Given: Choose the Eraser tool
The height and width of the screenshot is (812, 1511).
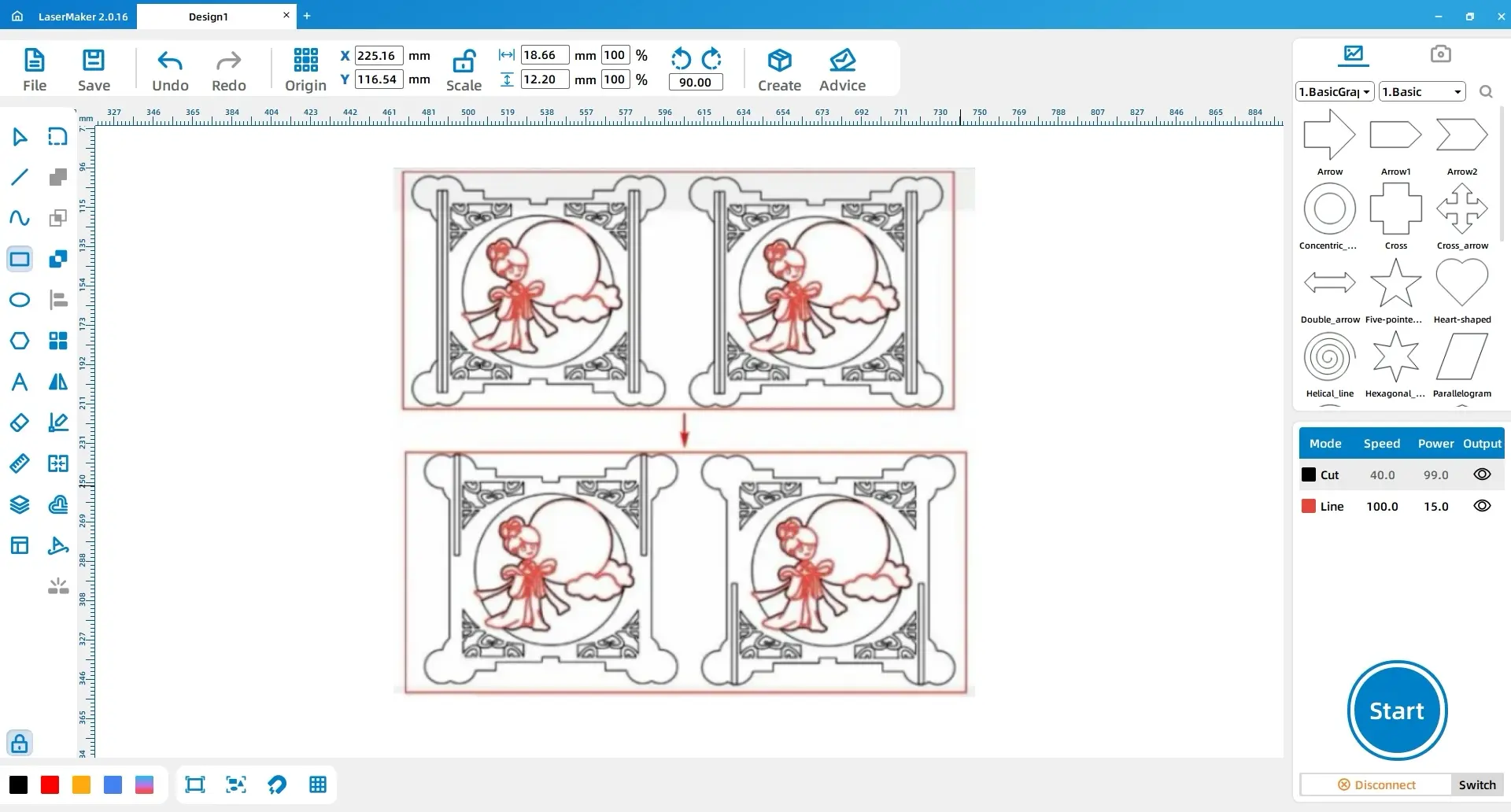Looking at the screenshot, I should click(20, 423).
